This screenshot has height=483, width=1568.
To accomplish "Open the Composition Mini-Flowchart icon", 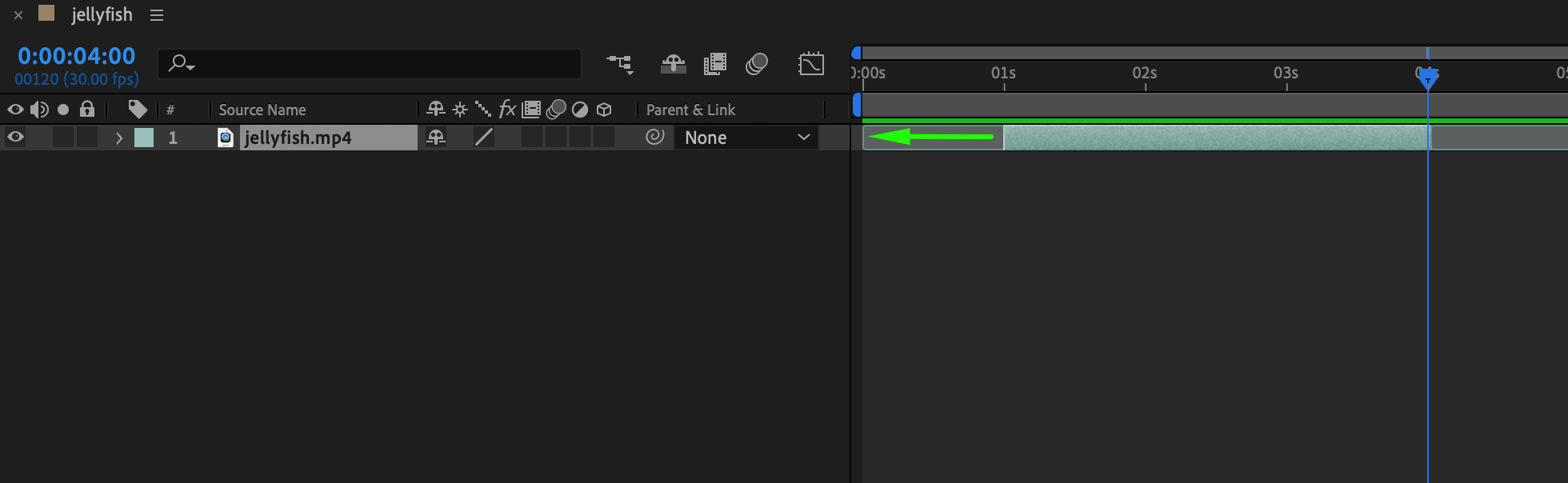I will 619,64.
